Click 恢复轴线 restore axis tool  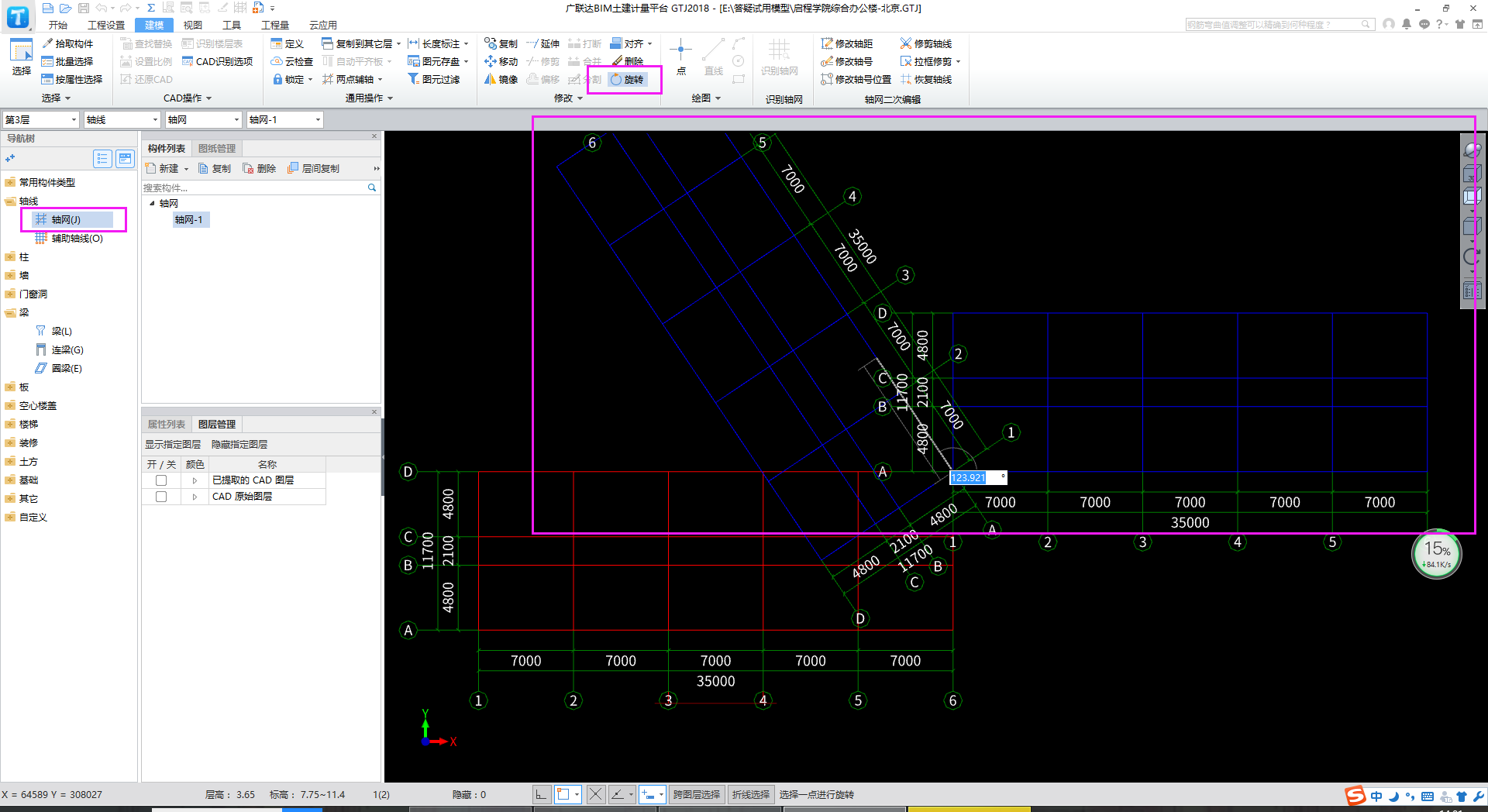925,79
